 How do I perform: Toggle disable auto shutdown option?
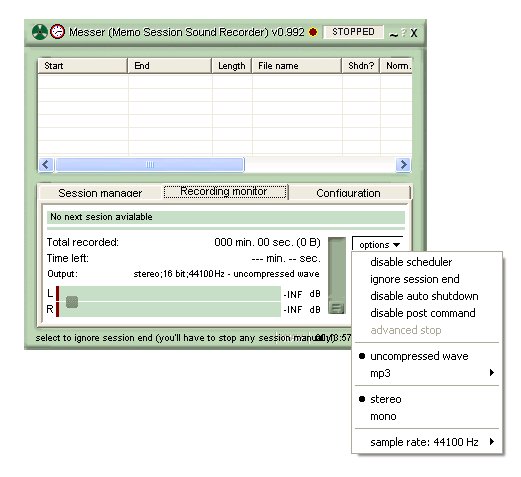[x=427, y=296]
